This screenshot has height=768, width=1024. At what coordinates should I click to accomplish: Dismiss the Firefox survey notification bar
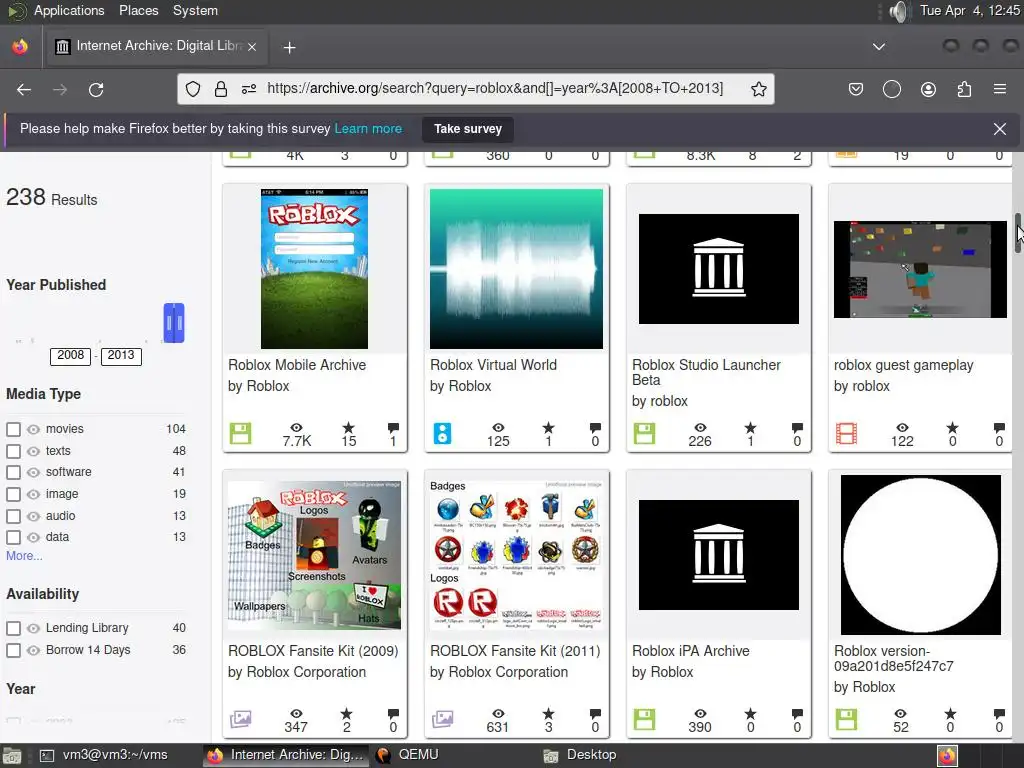coord(999,129)
